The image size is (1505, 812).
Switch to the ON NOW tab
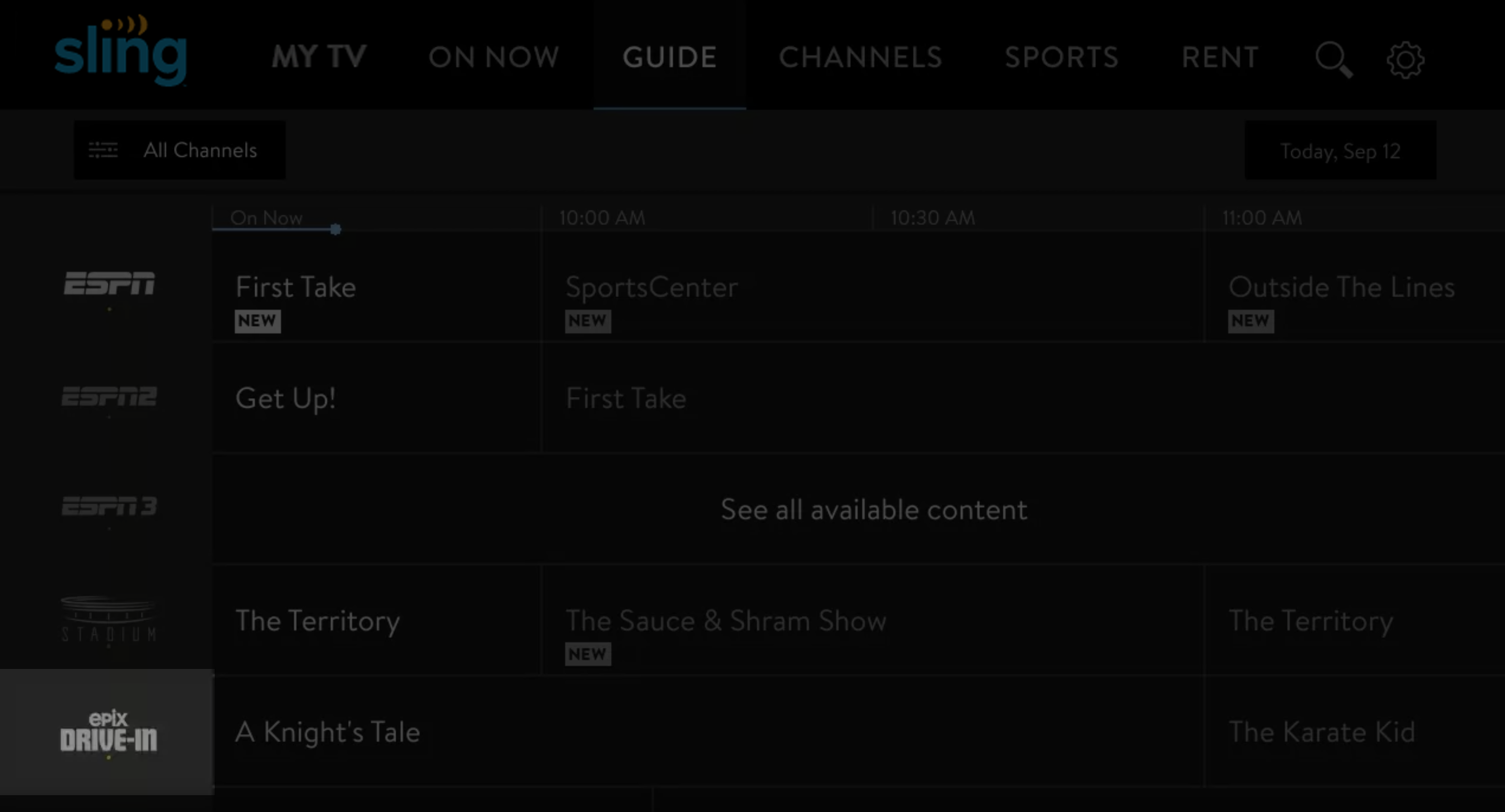494,57
